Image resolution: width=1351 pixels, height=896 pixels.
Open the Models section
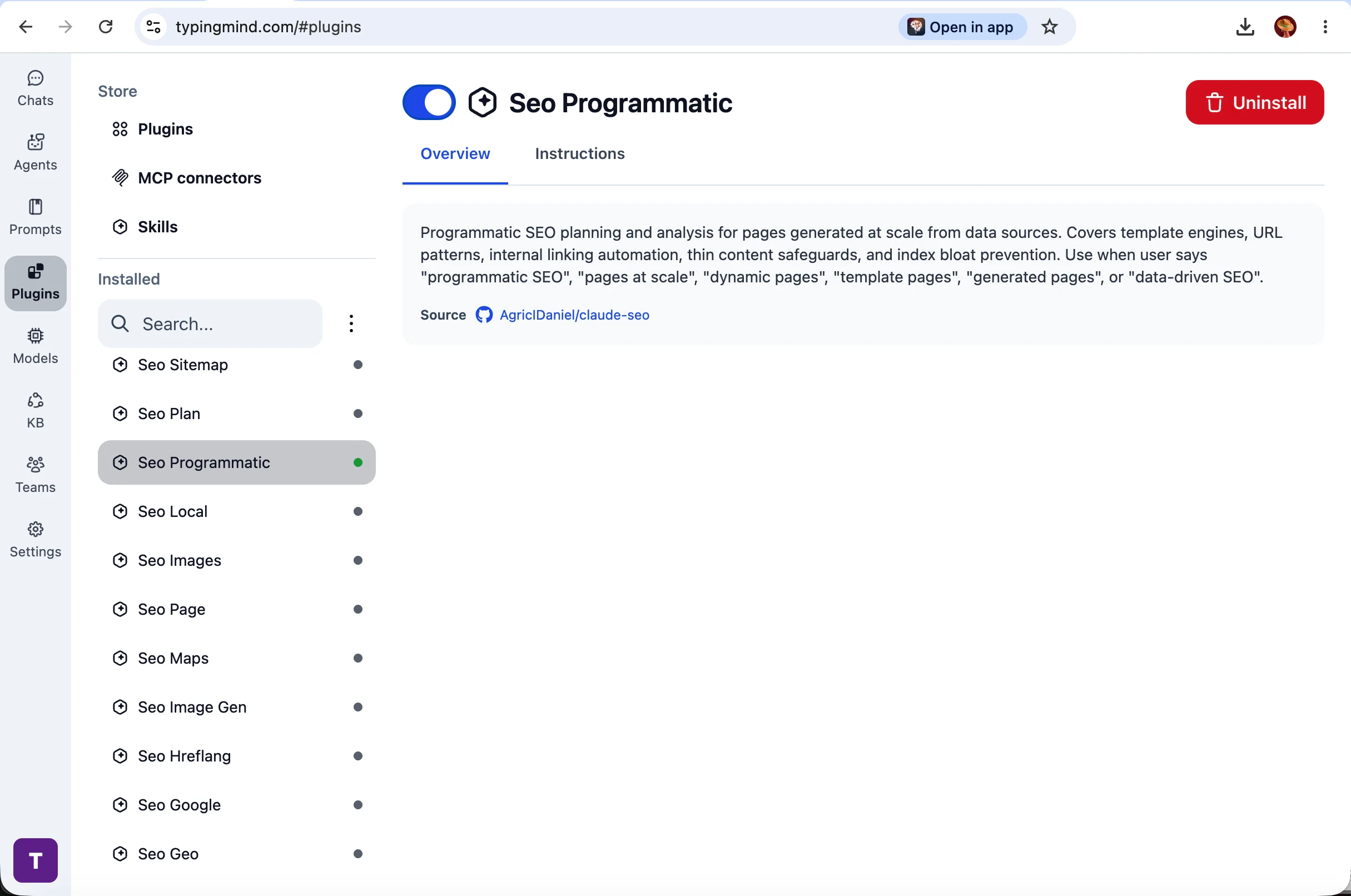click(36, 347)
